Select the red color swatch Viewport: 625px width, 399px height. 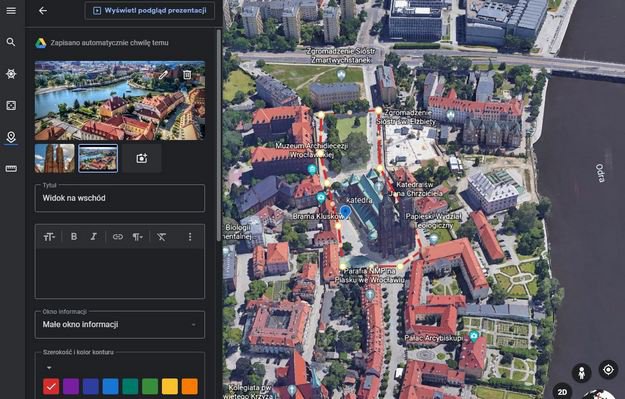point(51,386)
